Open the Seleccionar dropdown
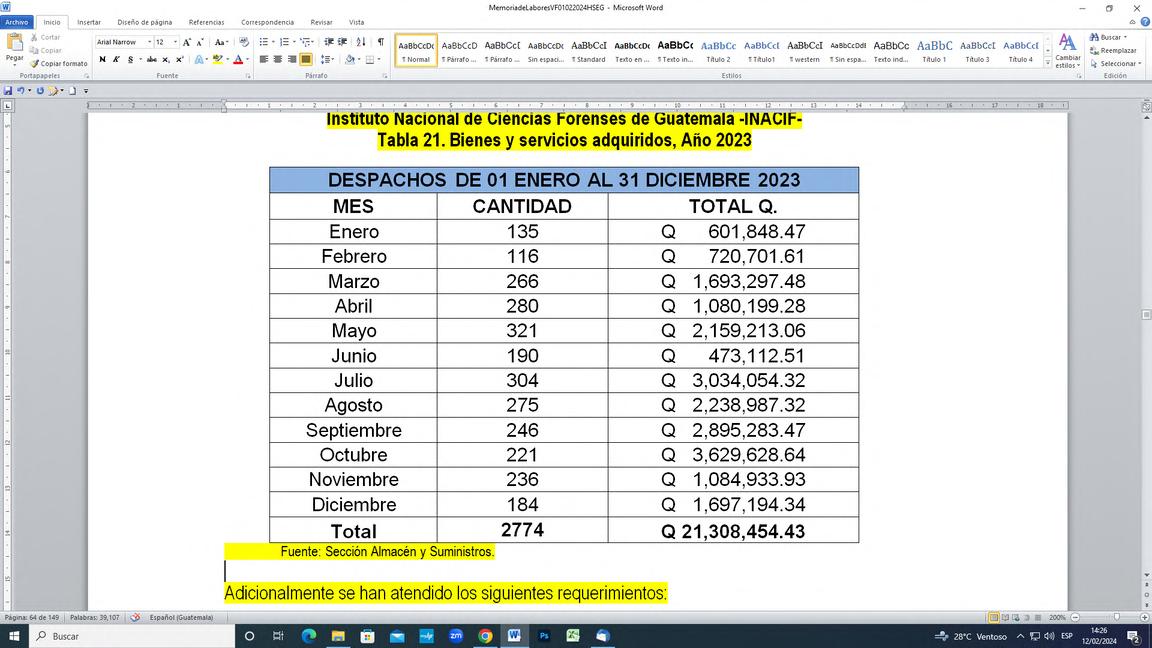This screenshot has height=648, width=1152. click(x=1115, y=64)
